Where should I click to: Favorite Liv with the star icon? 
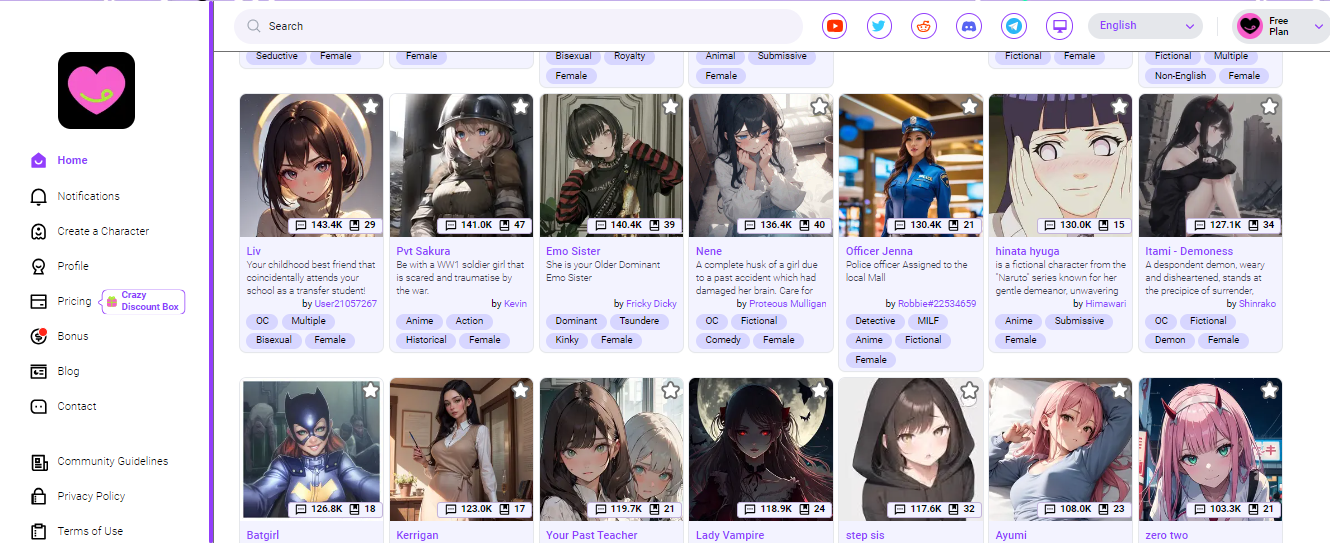point(370,106)
